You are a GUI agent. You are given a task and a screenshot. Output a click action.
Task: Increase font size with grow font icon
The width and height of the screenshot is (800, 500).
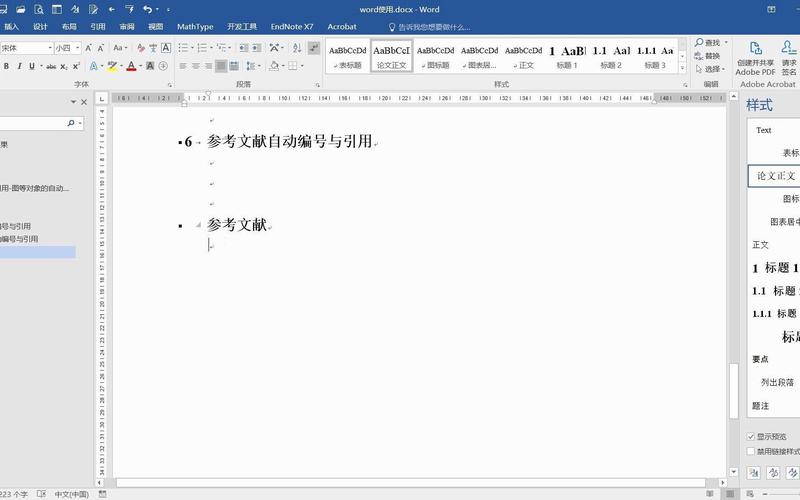tap(88, 48)
